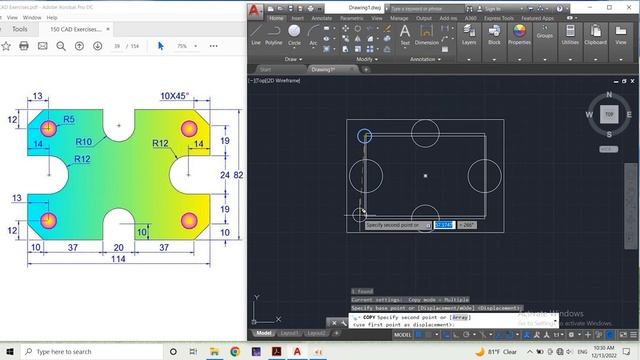Click the Rotate tool in Modify panel
Viewport: 640px width, 360px height.
coord(358,29)
